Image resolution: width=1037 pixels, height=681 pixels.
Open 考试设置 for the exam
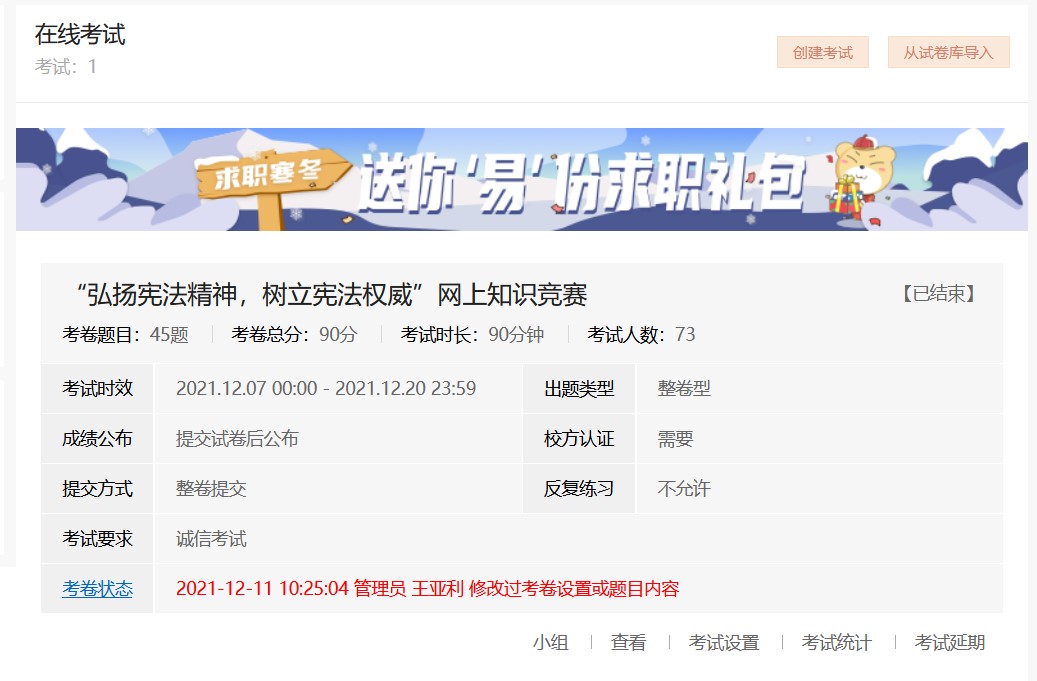pyautogui.click(x=723, y=643)
